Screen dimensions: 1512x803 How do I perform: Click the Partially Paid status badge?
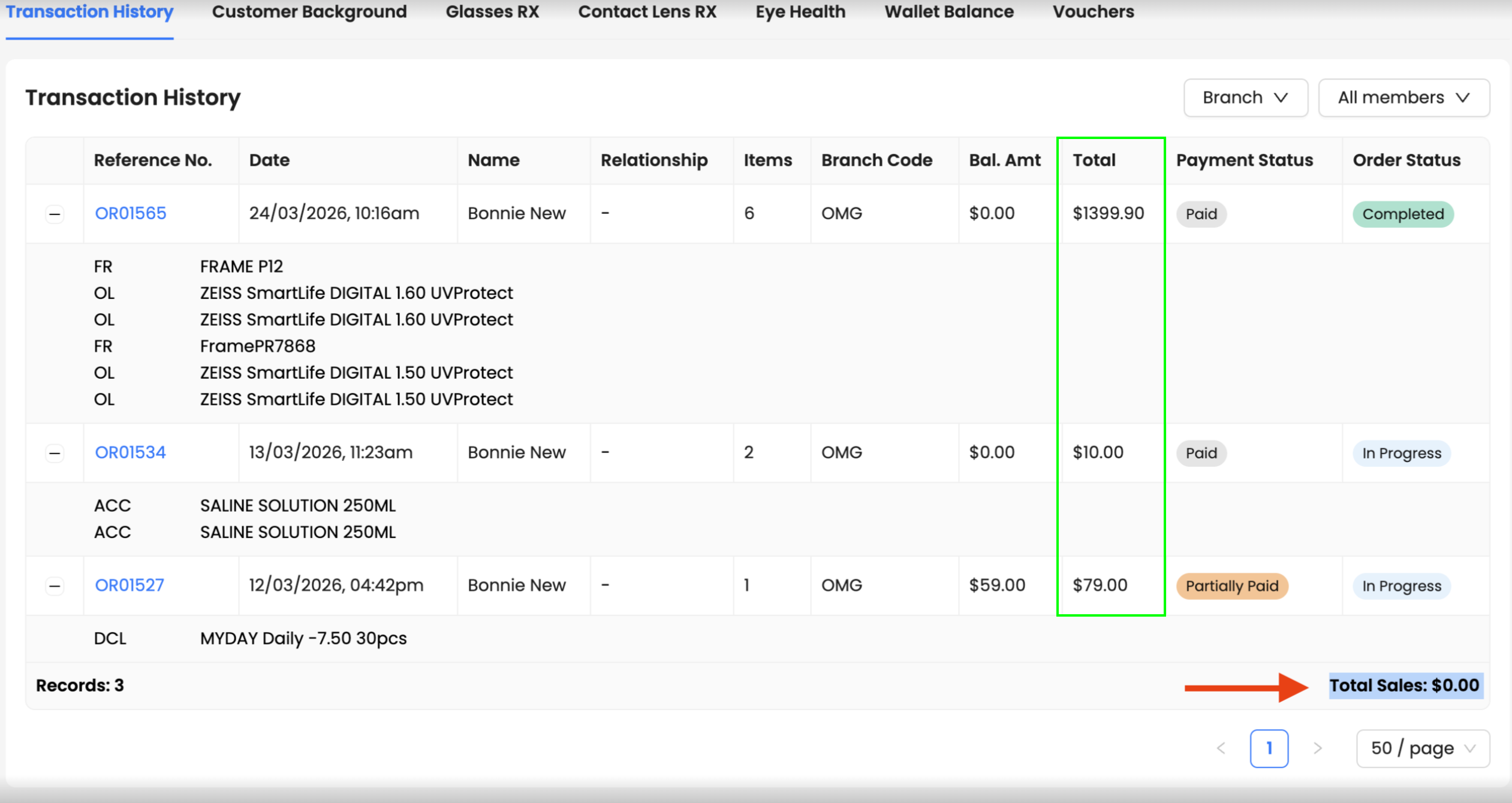click(1231, 585)
